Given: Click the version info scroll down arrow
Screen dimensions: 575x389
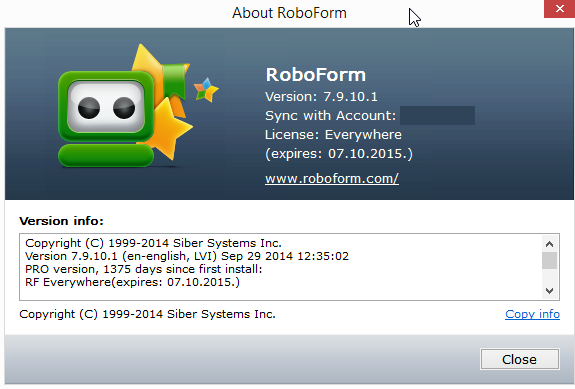Looking at the screenshot, I should click(x=549, y=291).
